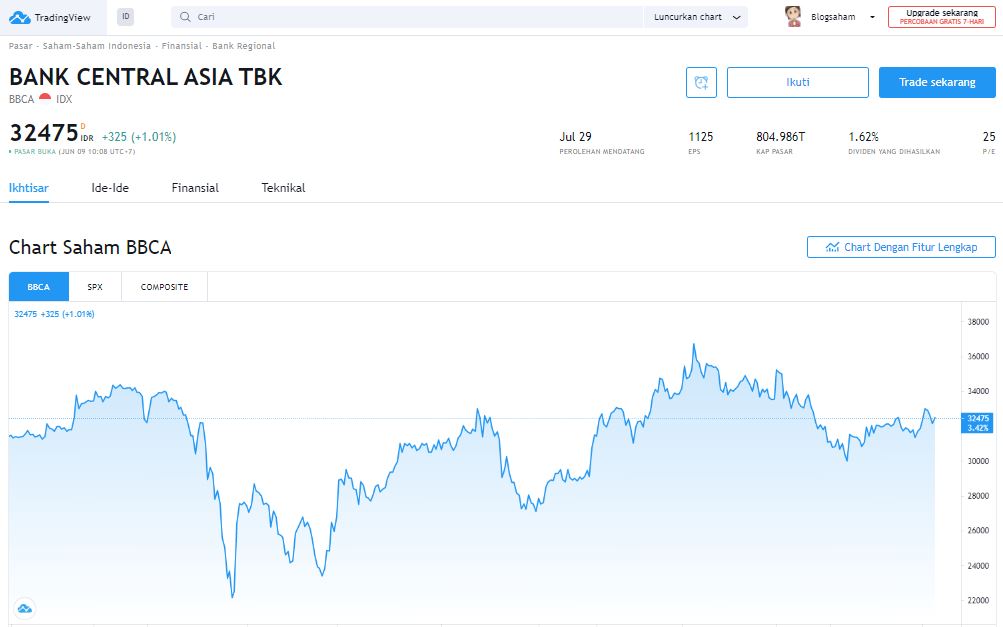Go to the Finansial breadcrumb
The height and width of the screenshot is (627, 1003).
click(x=182, y=46)
